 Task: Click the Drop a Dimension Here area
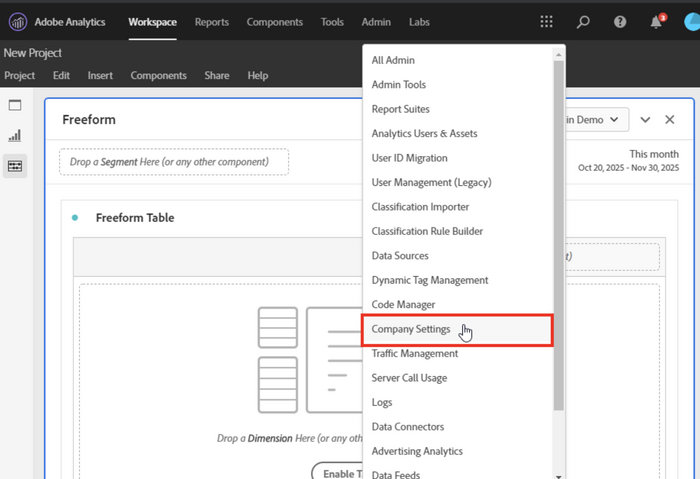(x=290, y=438)
